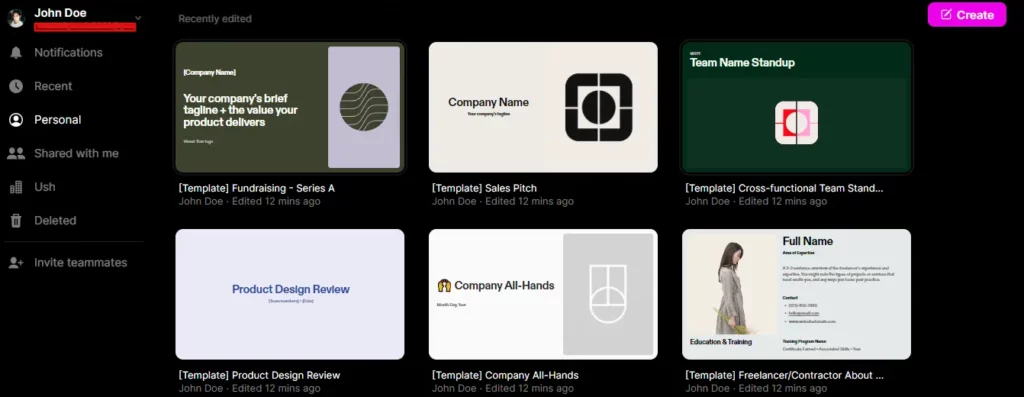This screenshot has width=1024, height=397.
Task: Click "[Template] Fundraising - Series A" title
Action: (257, 188)
